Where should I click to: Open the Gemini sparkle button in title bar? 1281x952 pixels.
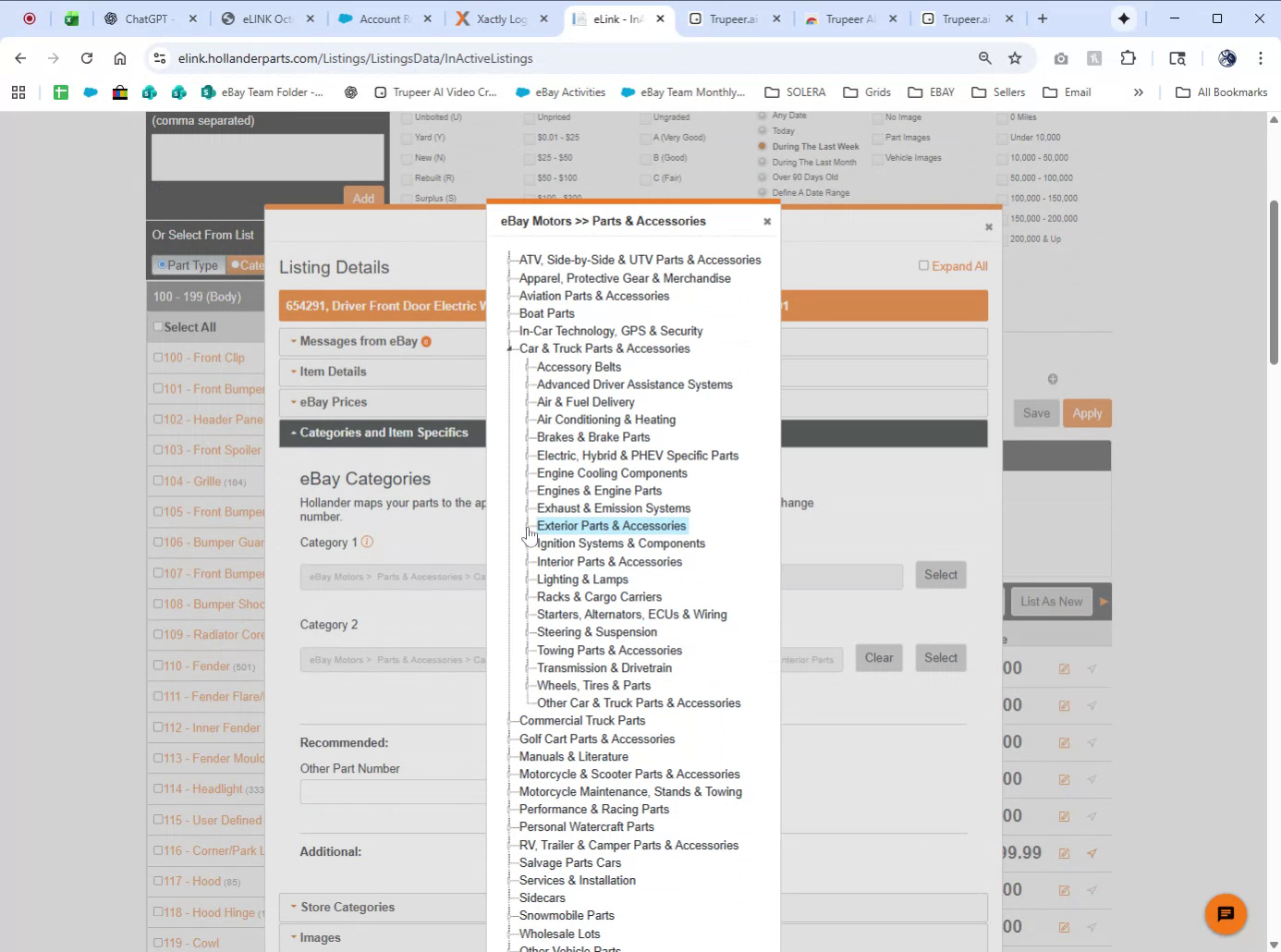point(1124,18)
